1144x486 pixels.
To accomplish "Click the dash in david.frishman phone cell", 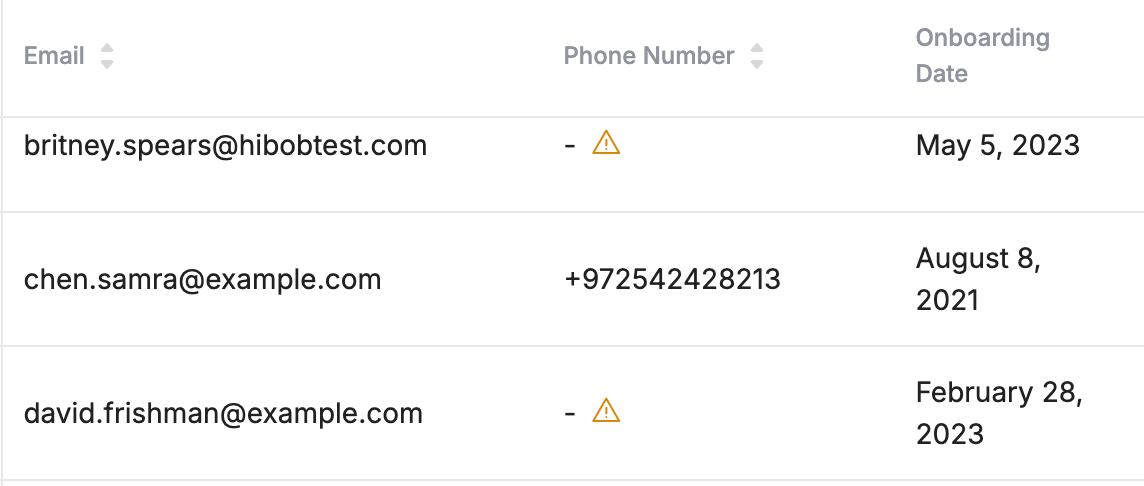I will pos(570,414).
